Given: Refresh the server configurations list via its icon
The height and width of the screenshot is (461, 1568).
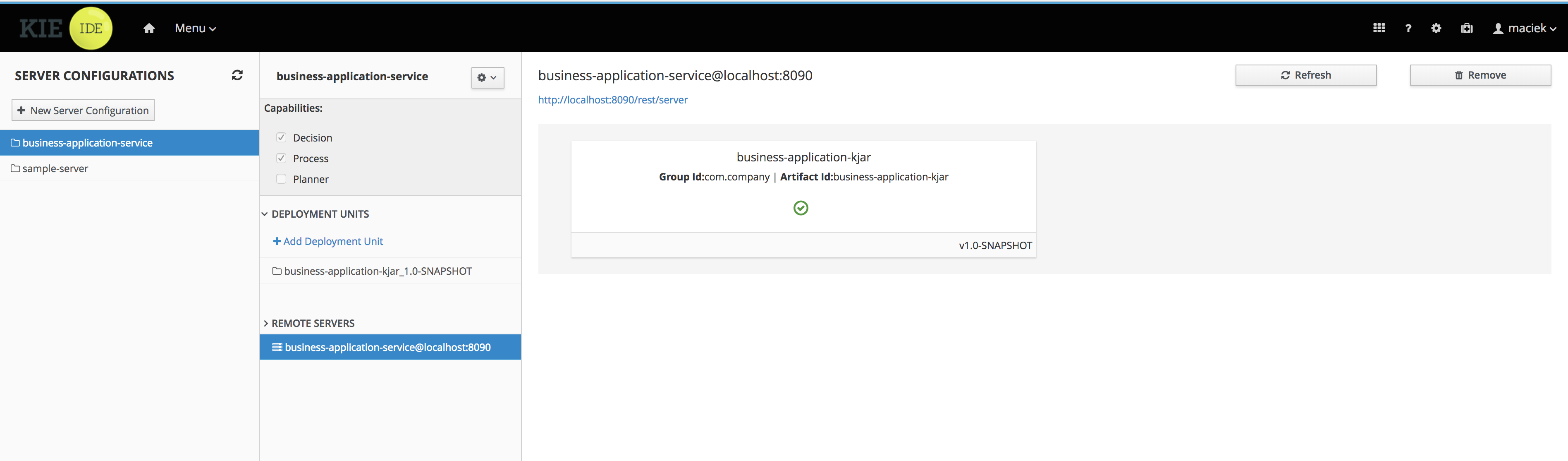Looking at the screenshot, I should tap(237, 75).
